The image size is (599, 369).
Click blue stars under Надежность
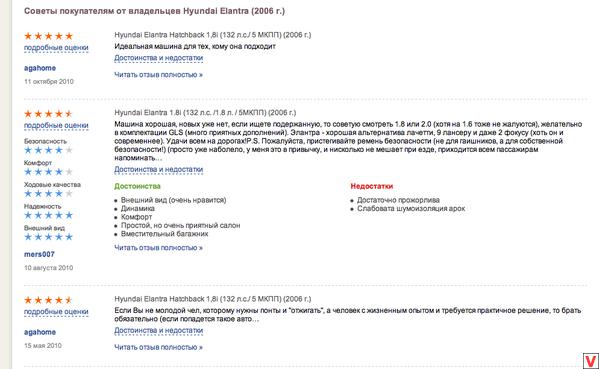(49, 215)
